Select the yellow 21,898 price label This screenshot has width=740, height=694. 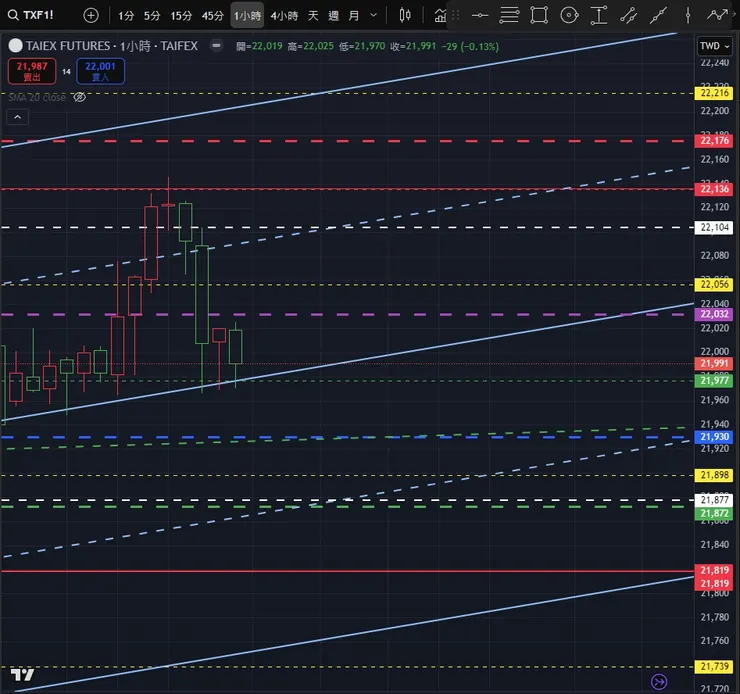click(x=714, y=475)
